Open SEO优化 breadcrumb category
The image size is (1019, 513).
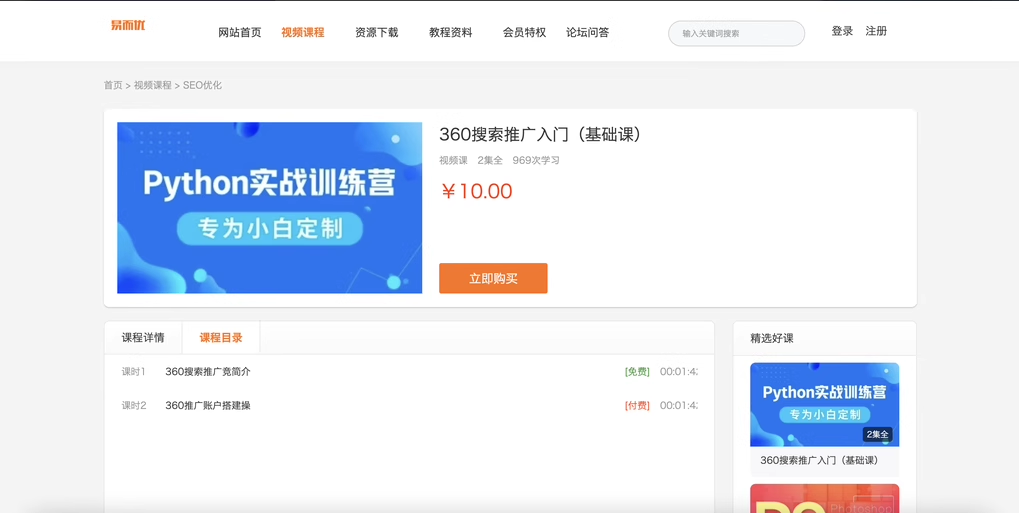(202, 85)
